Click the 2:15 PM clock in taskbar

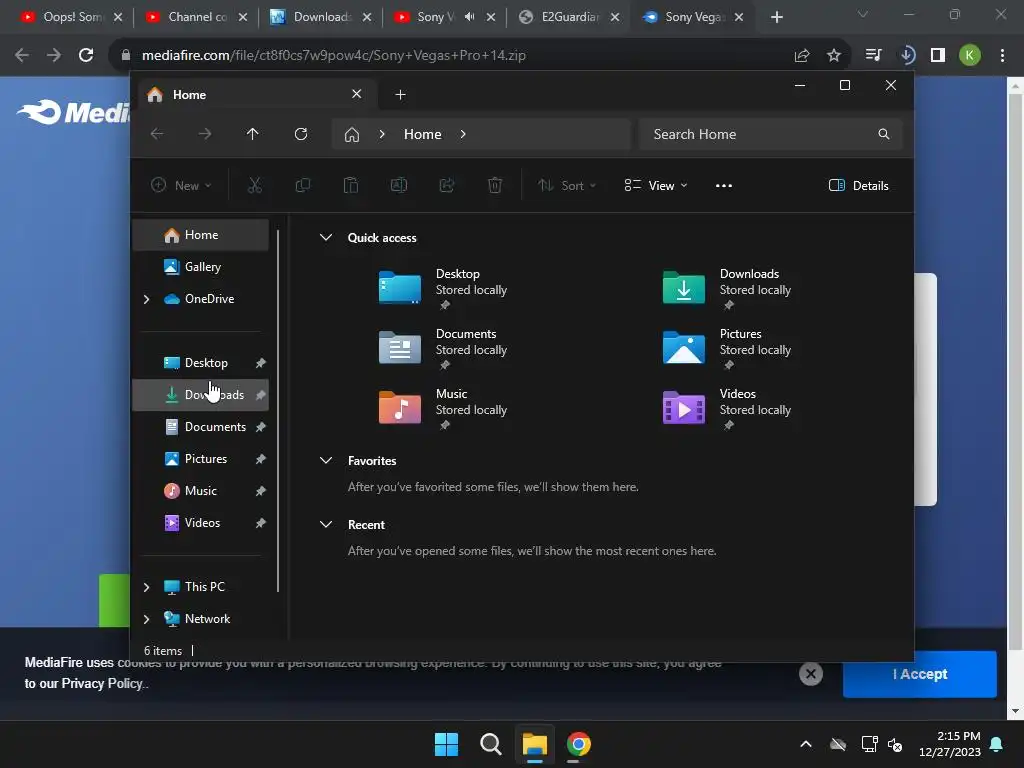click(x=950, y=744)
